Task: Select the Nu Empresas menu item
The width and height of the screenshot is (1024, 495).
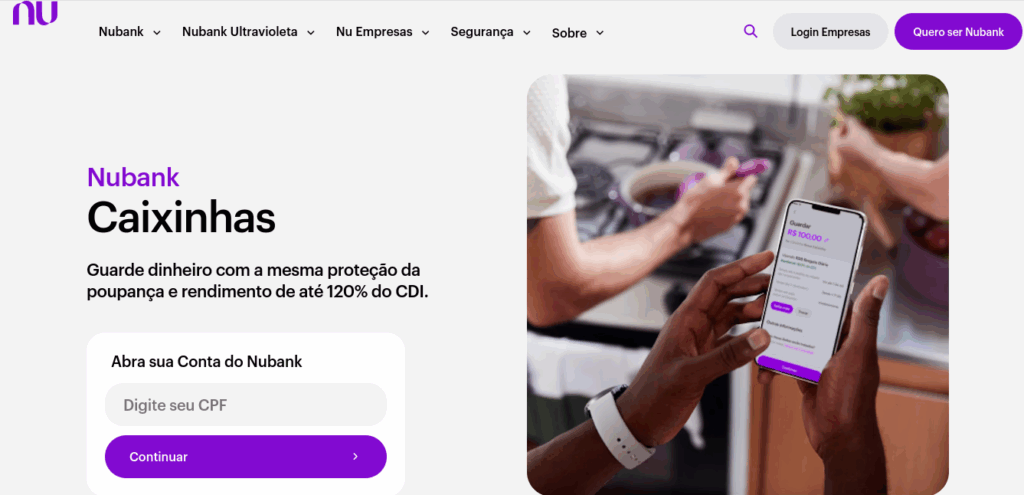Action: pyautogui.click(x=374, y=31)
